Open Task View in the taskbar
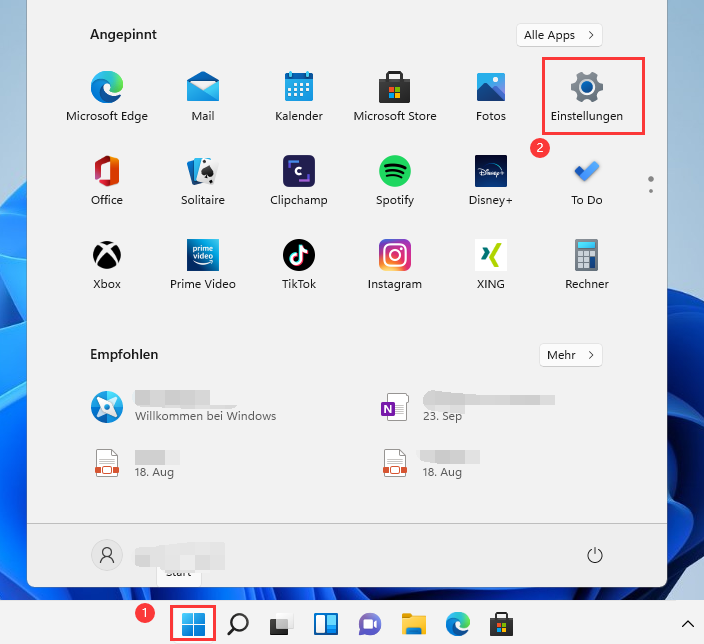 point(282,624)
